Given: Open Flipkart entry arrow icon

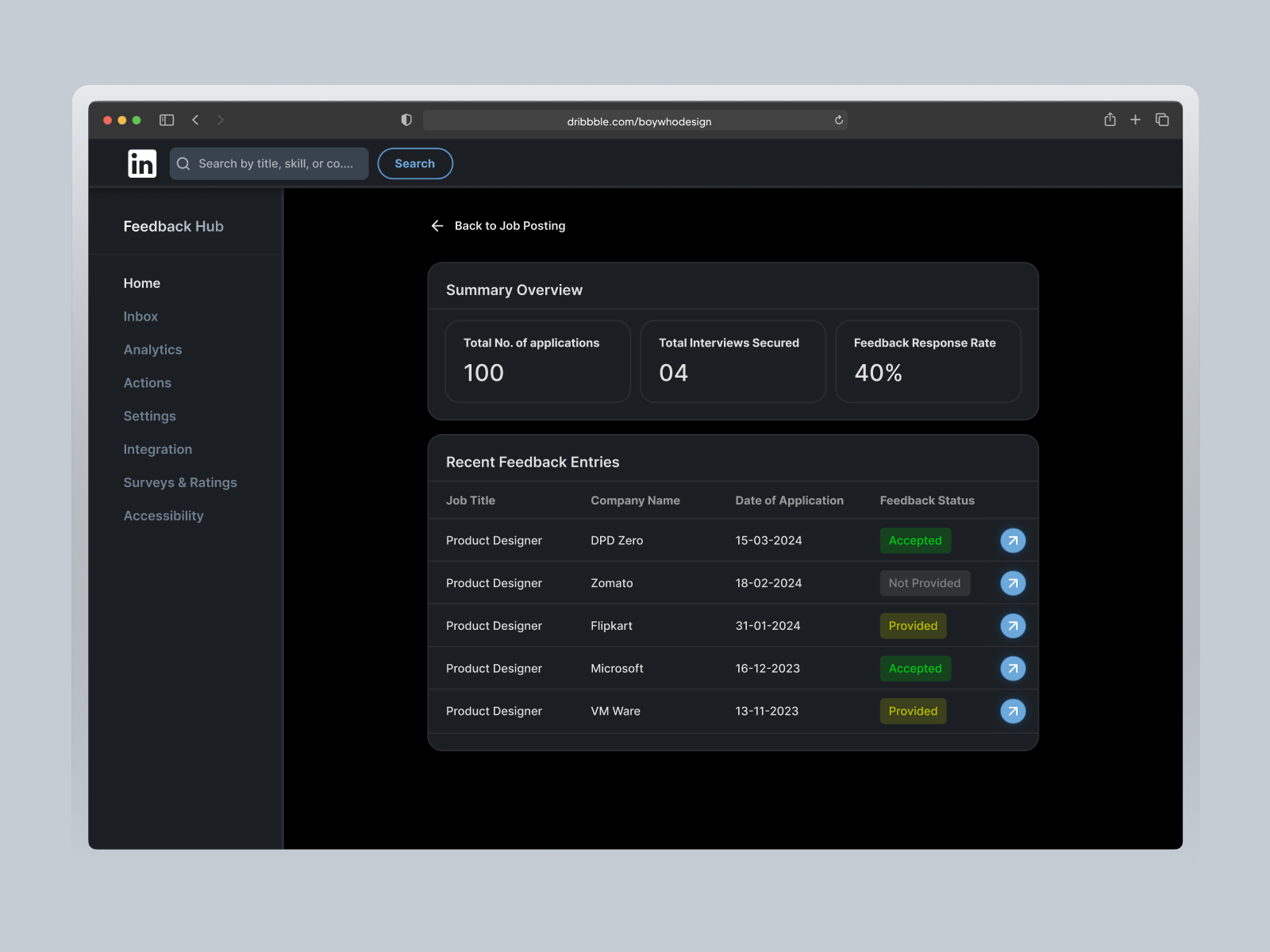Looking at the screenshot, I should click(1013, 626).
